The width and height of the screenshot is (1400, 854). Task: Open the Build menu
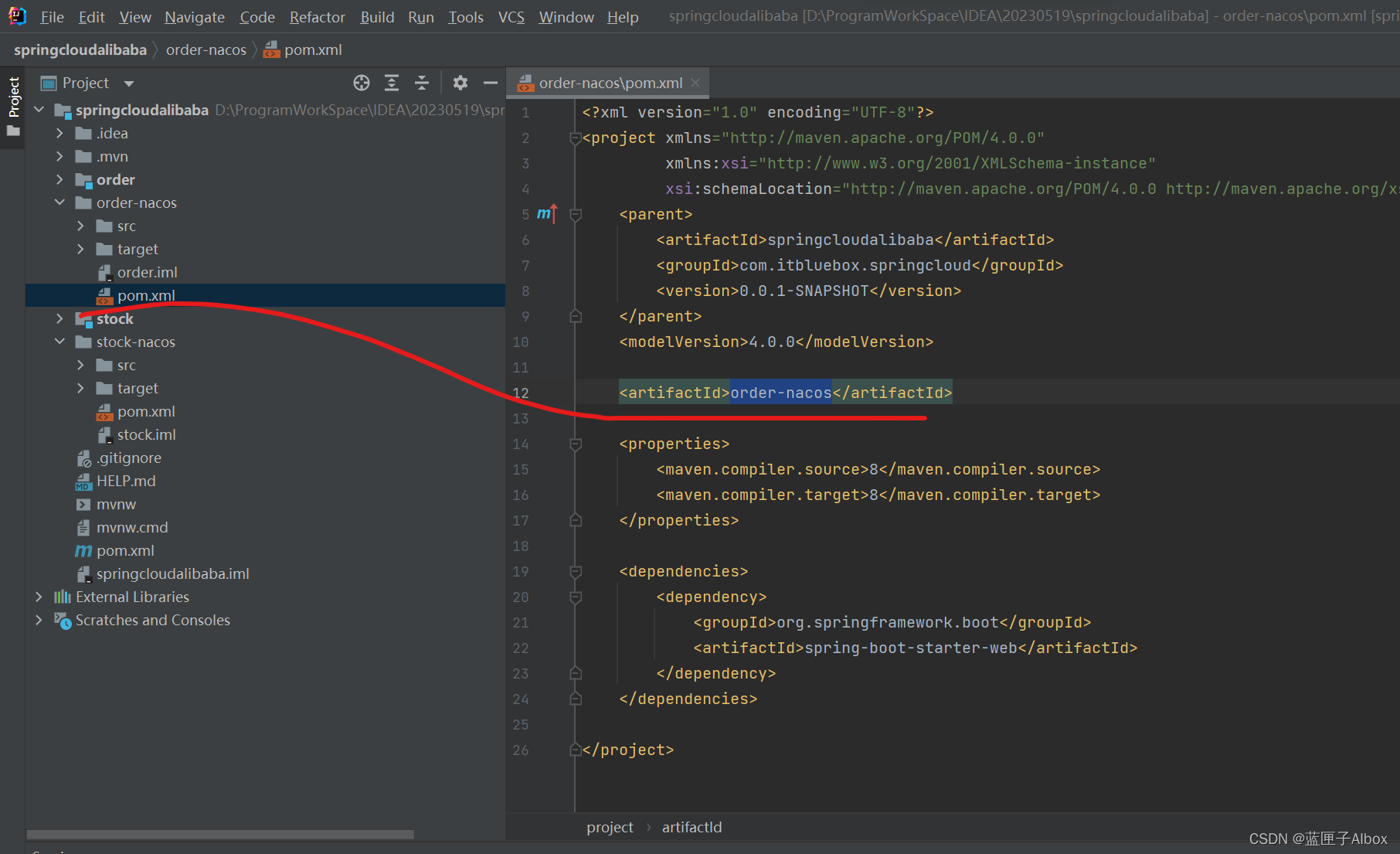(x=377, y=17)
